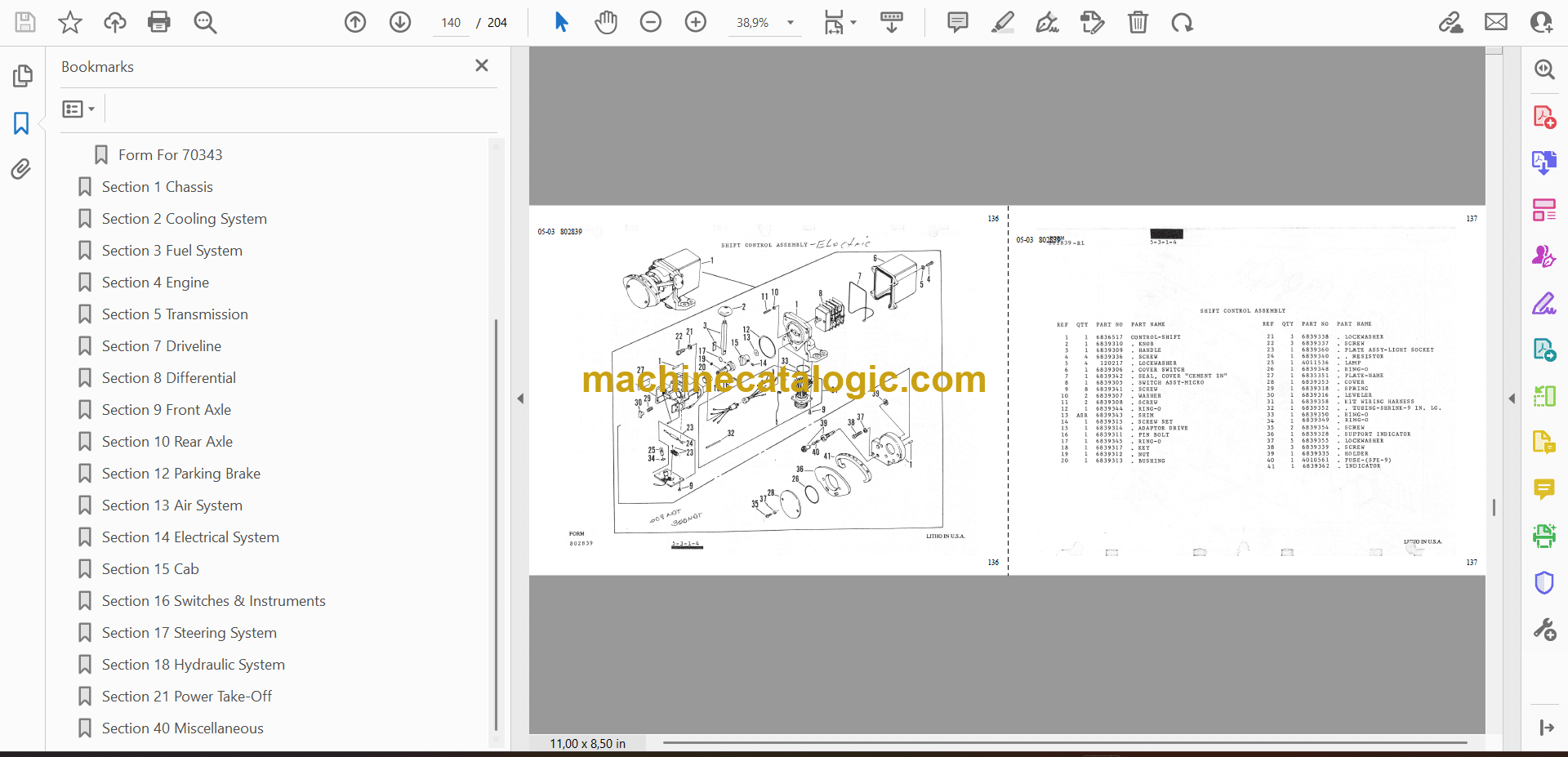Go to the previous page
This screenshot has height=757, width=1568.
coord(355,22)
